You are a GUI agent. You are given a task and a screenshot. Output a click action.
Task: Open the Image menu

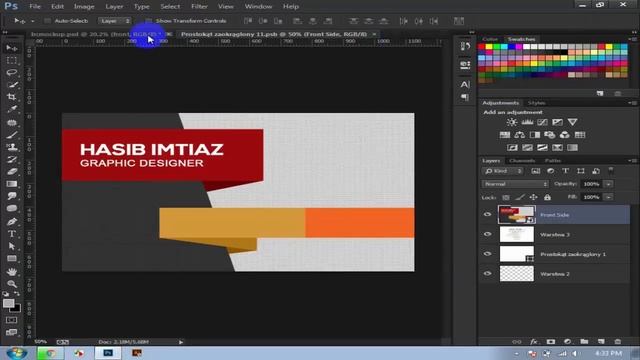pyautogui.click(x=84, y=7)
